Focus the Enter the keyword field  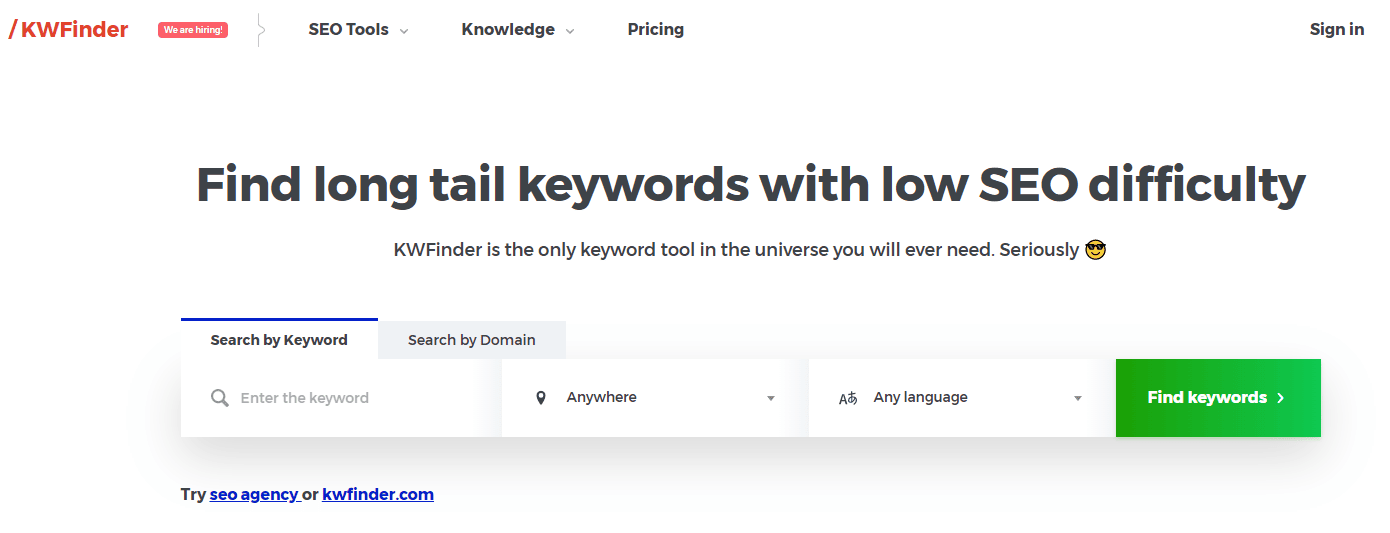341,398
